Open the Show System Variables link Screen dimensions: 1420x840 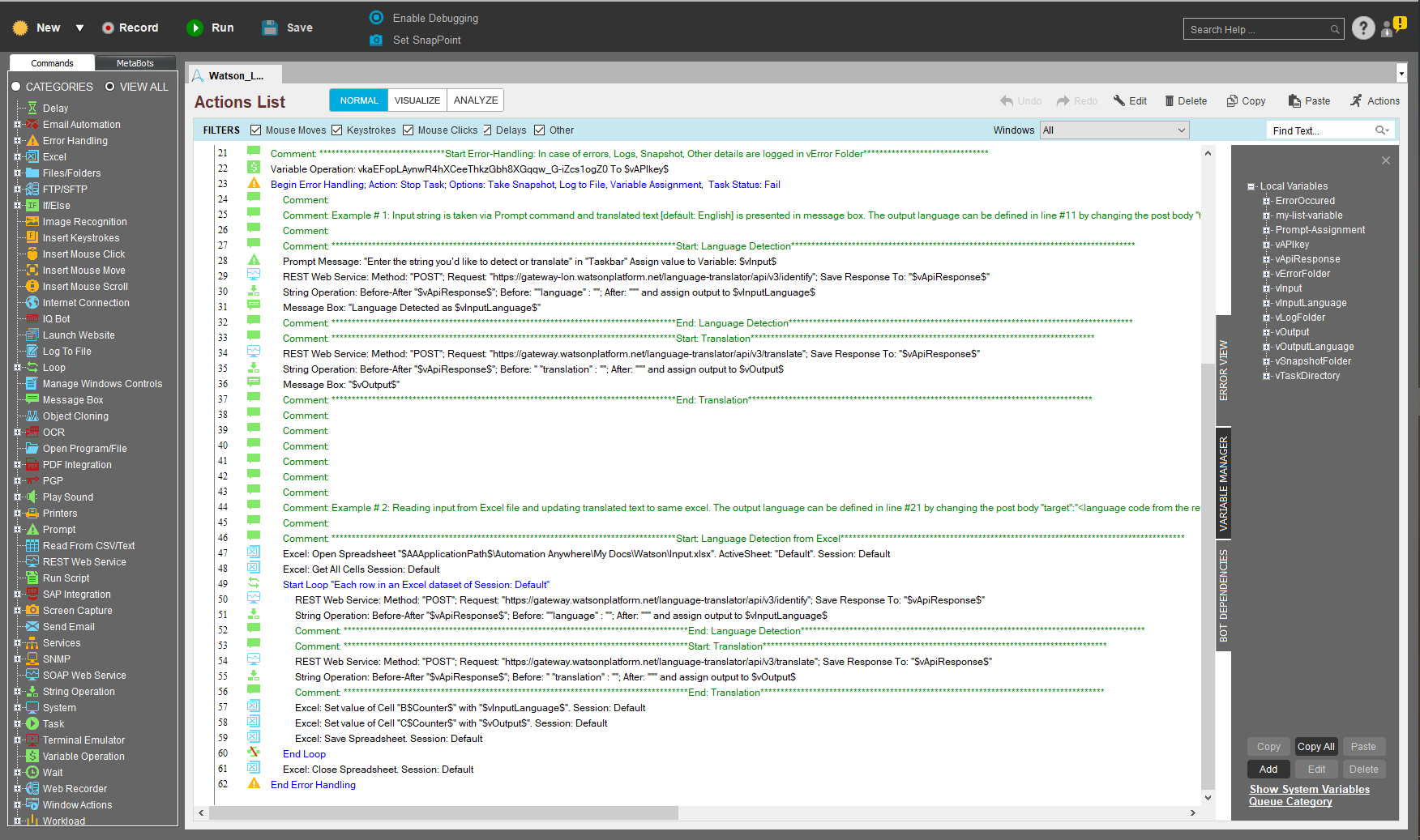[1309, 789]
